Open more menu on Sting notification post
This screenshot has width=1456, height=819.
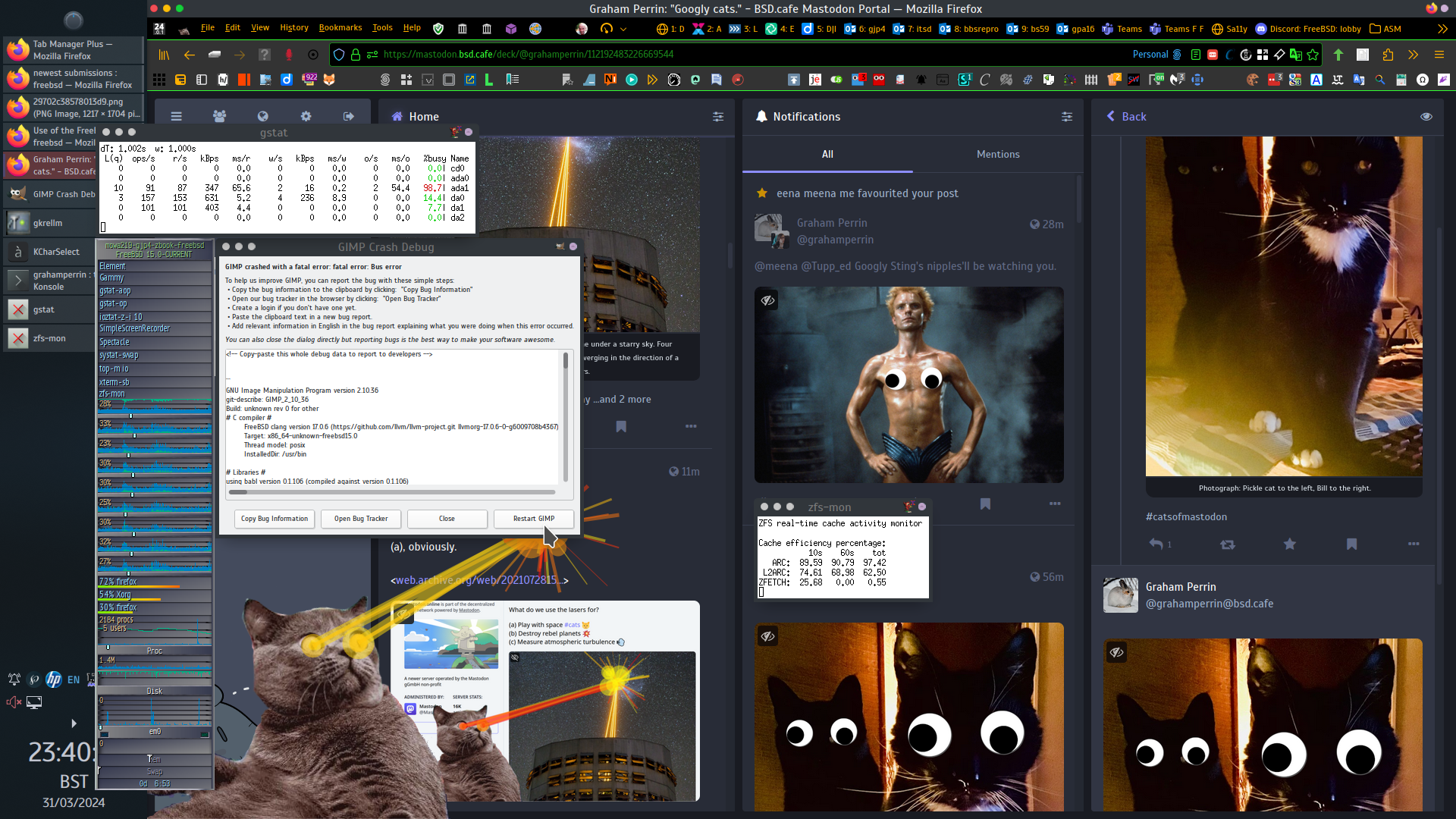tap(1055, 504)
